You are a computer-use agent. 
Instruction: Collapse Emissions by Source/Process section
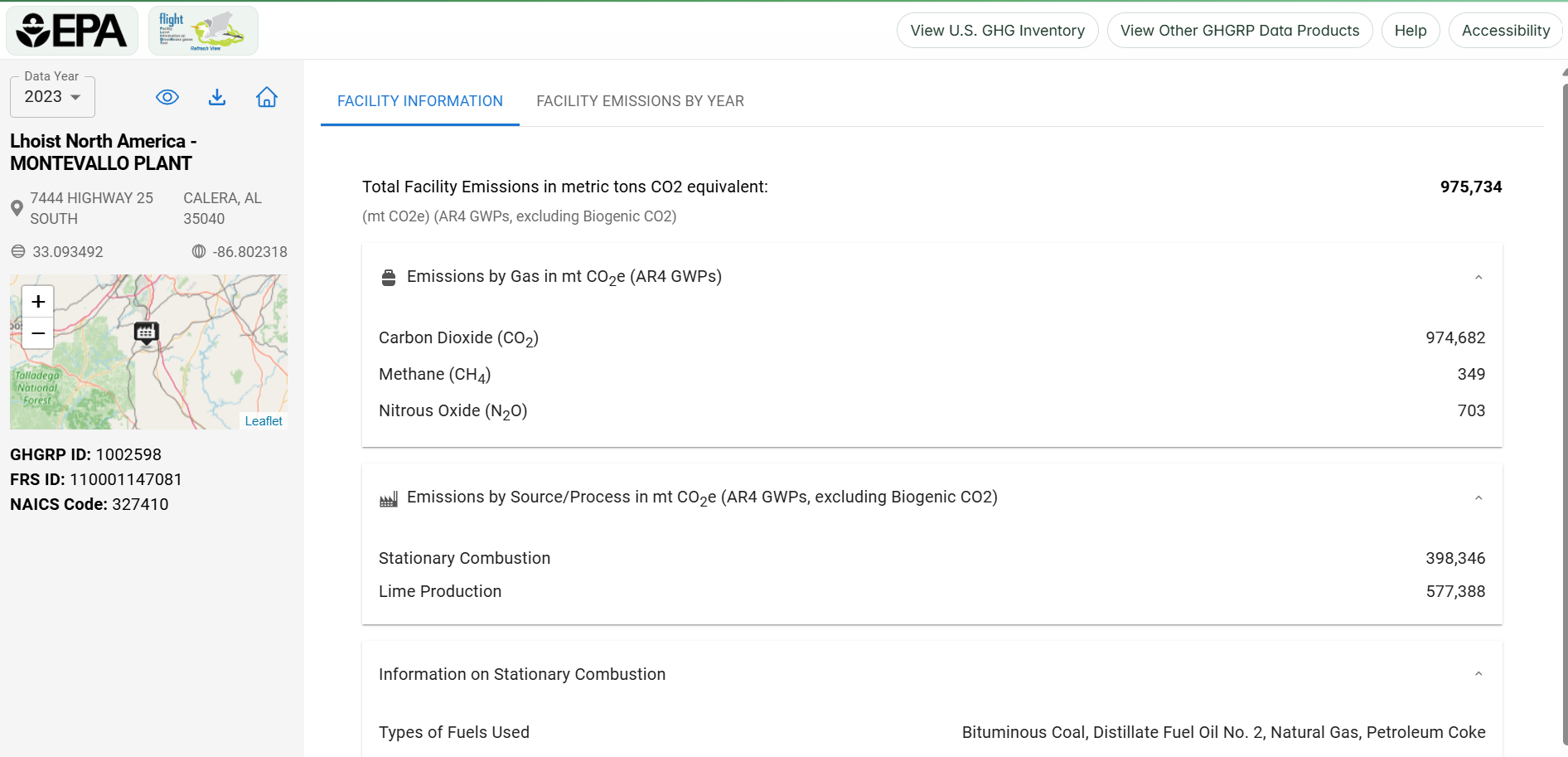coord(1478,497)
